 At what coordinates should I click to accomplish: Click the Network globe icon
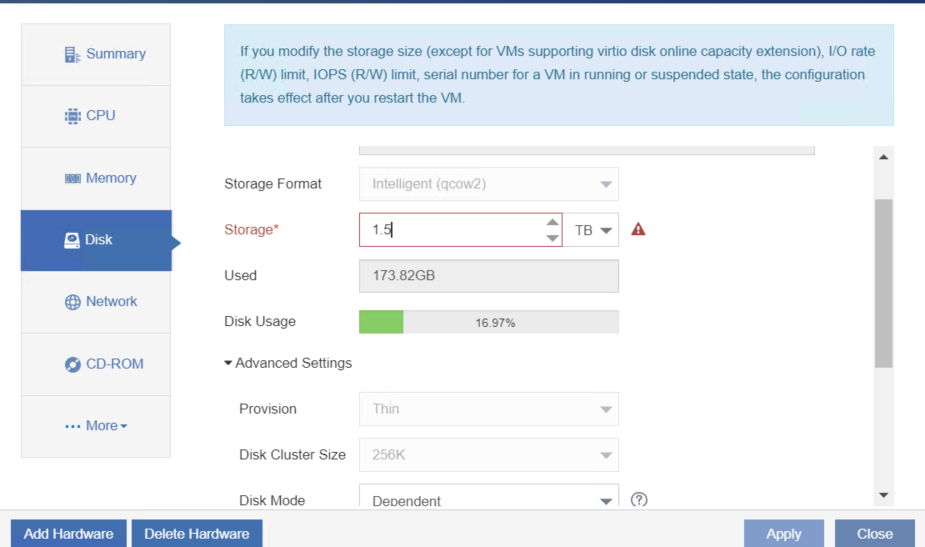73,302
